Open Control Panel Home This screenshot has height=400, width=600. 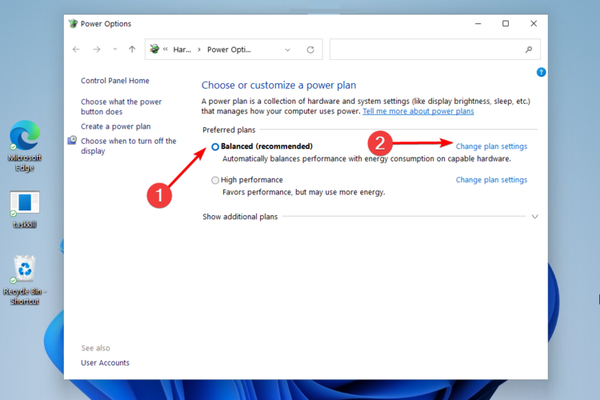pos(115,80)
